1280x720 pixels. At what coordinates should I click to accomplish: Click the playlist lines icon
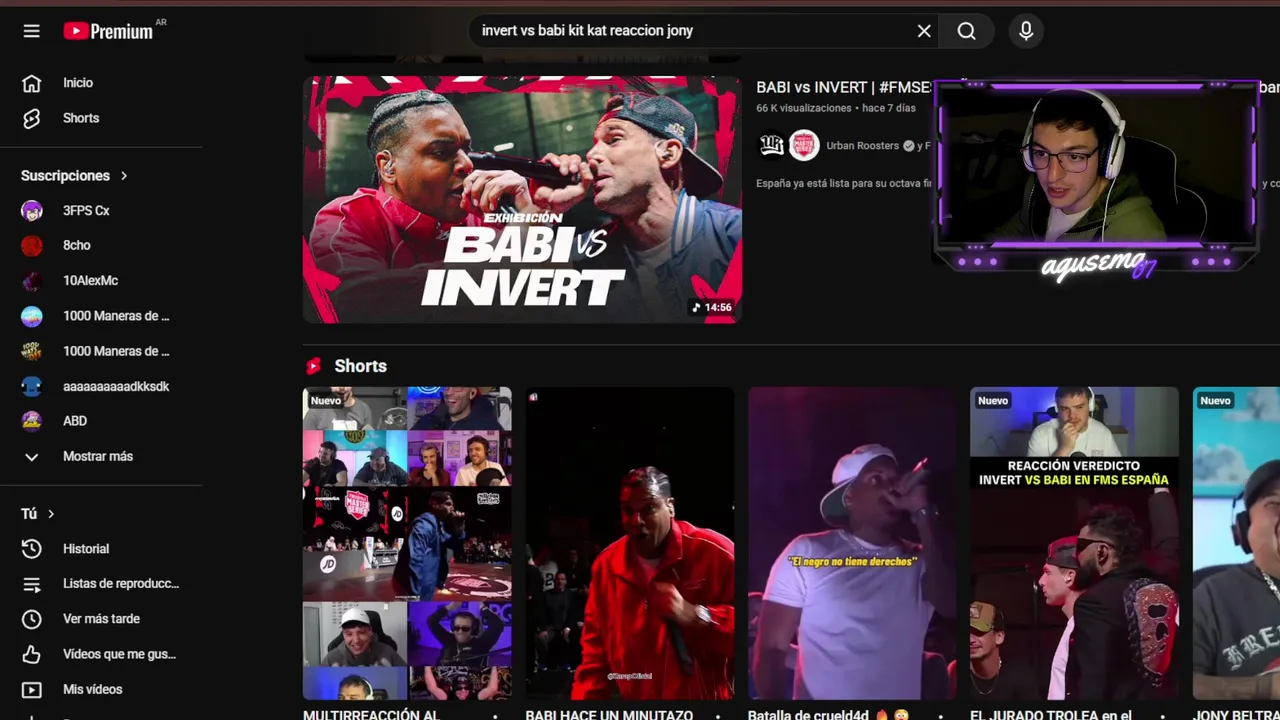tap(32, 584)
